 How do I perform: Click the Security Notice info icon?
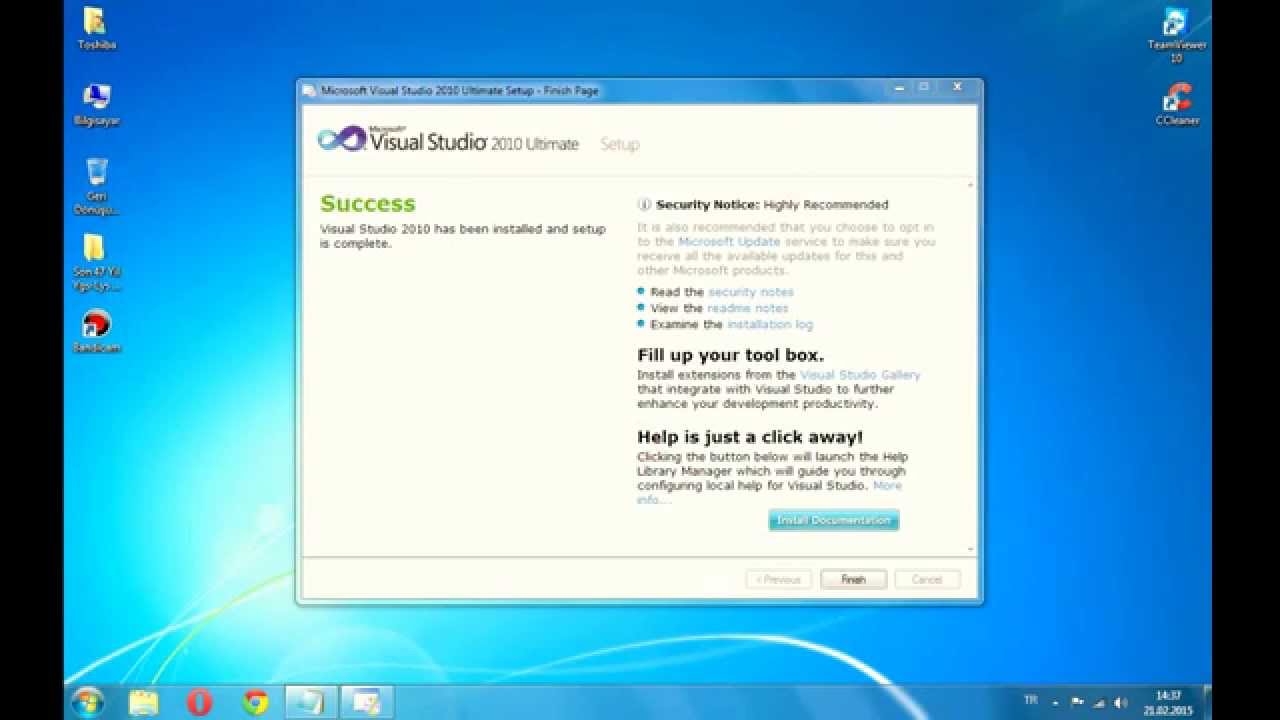click(644, 204)
